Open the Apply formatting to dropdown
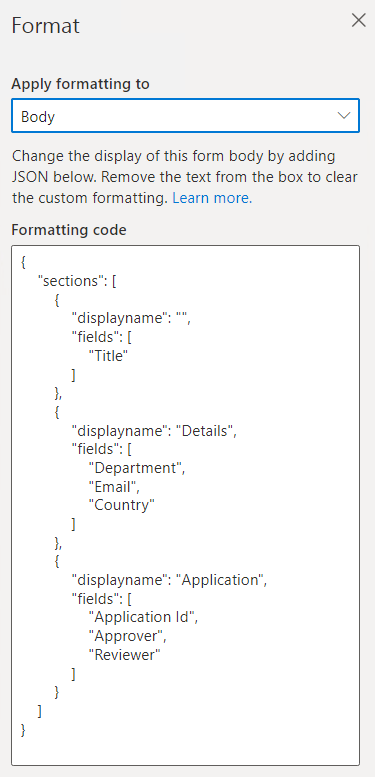 [x=185, y=116]
